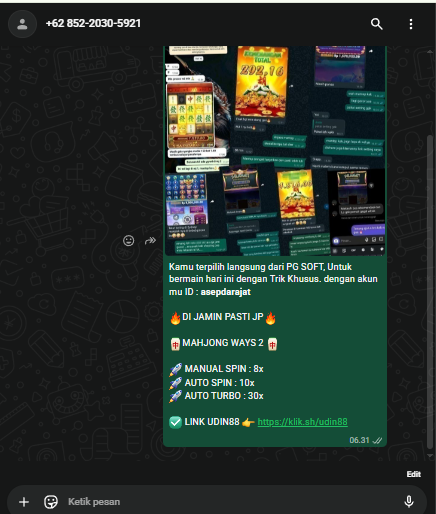Click the Edit label
The image size is (436, 514).
pos(413,474)
